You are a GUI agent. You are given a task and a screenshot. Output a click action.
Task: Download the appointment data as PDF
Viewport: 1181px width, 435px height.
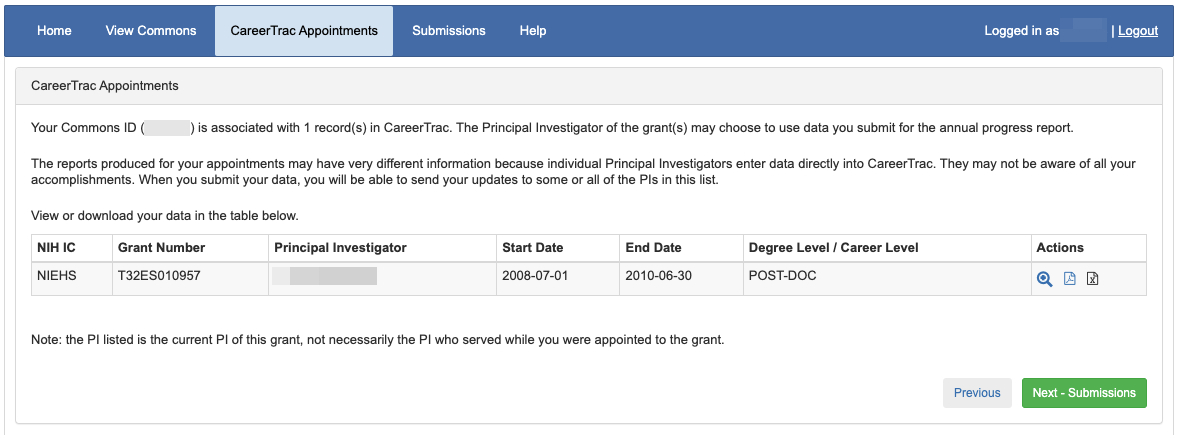(x=1069, y=279)
